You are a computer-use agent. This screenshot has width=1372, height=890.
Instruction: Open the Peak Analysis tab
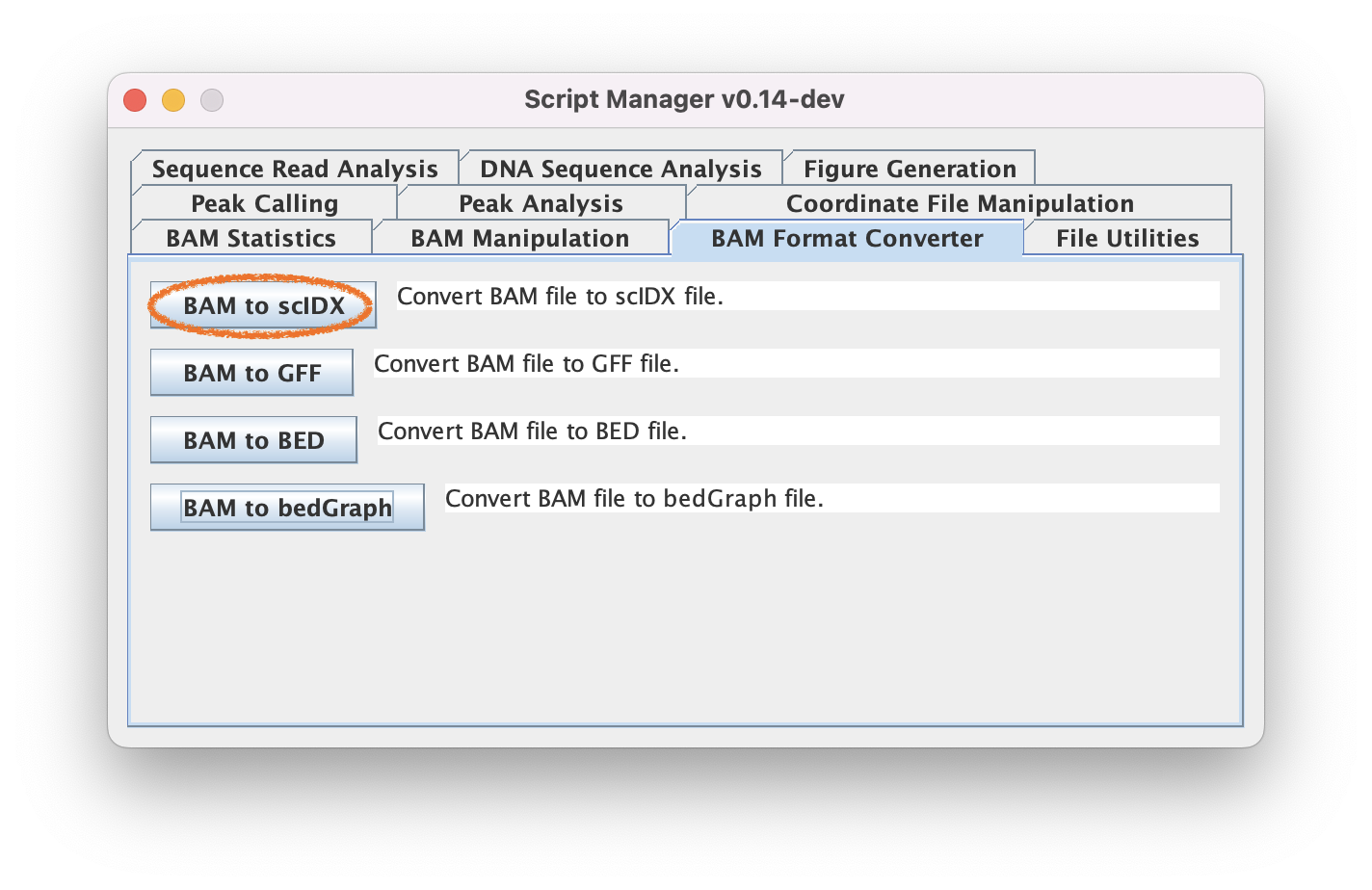(x=541, y=204)
